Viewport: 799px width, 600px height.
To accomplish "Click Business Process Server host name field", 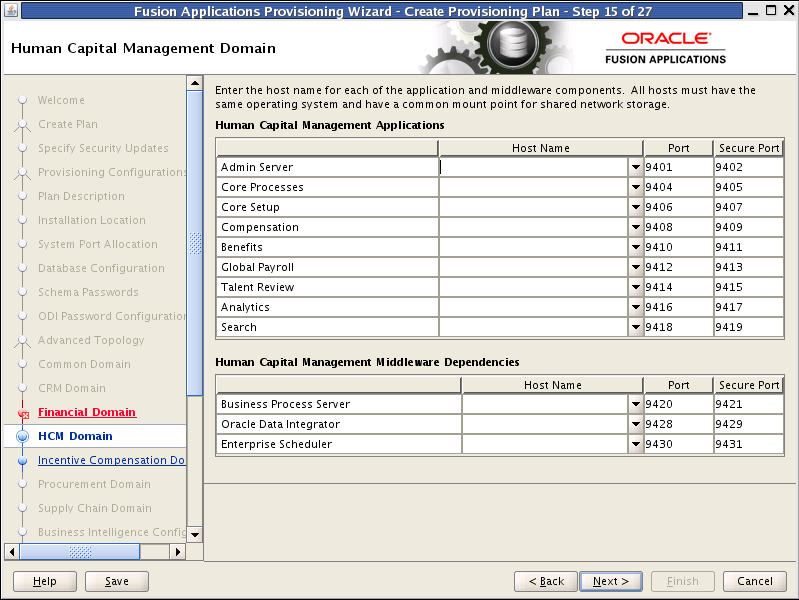I will [545, 404].
